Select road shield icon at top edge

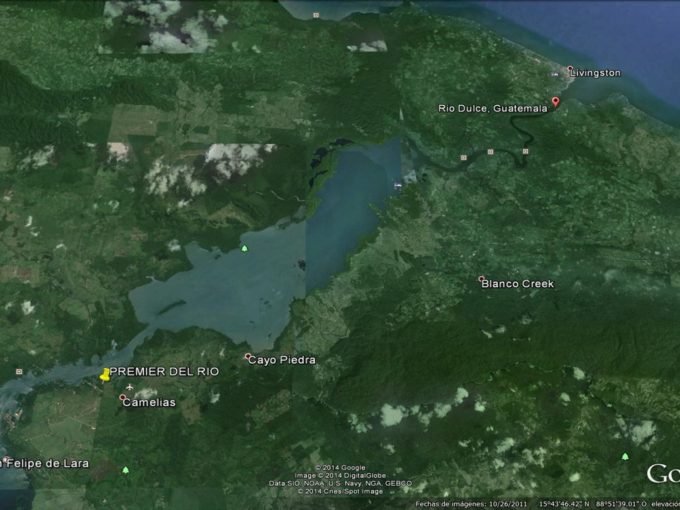point(316,15)
